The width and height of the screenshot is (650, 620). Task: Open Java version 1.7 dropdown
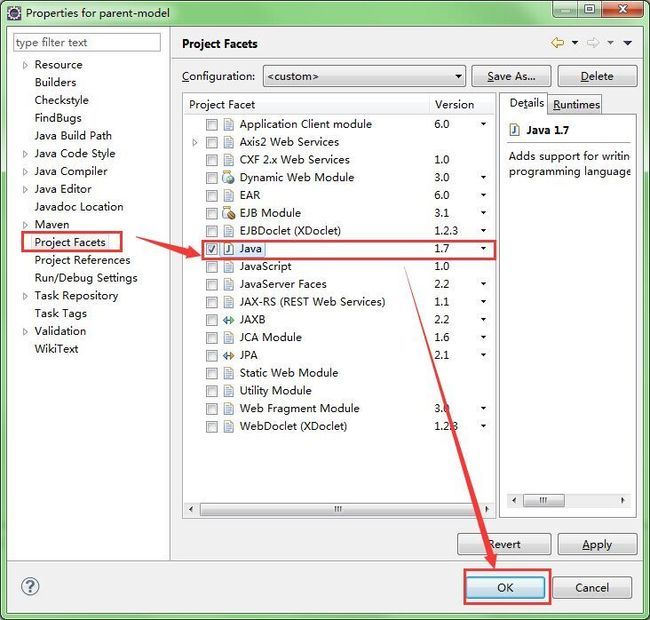pos(483,248)
